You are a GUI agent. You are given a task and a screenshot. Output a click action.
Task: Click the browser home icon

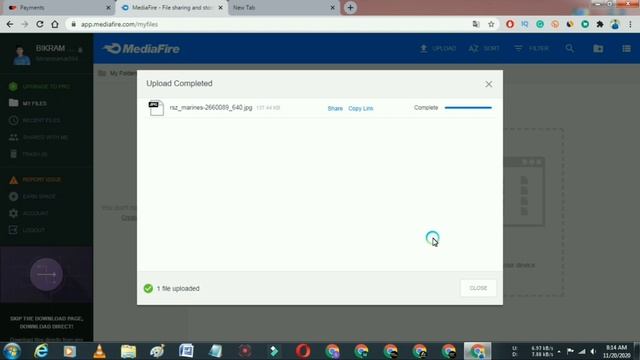pos(55,24)
